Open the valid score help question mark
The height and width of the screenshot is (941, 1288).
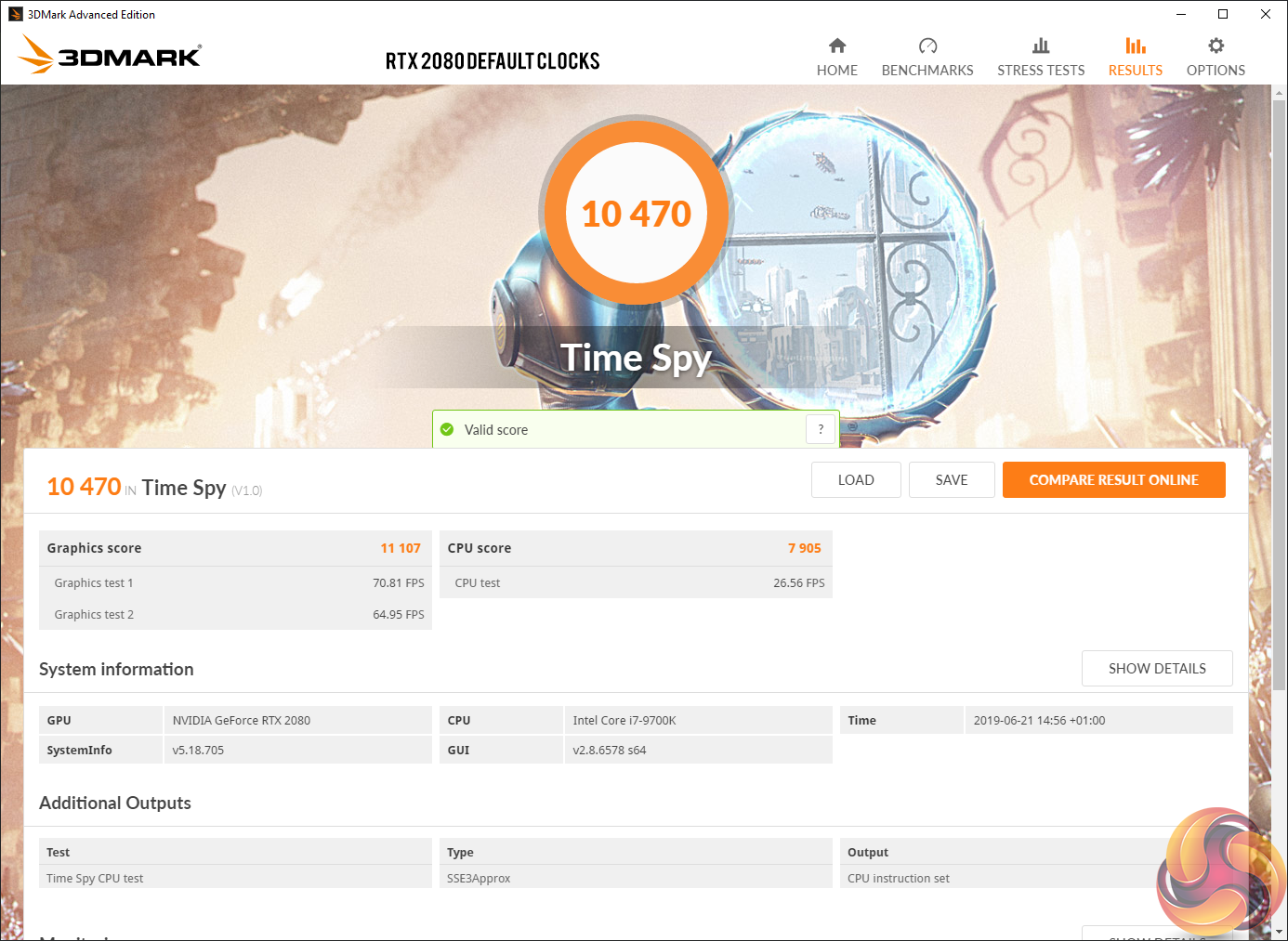coord(821,429)
